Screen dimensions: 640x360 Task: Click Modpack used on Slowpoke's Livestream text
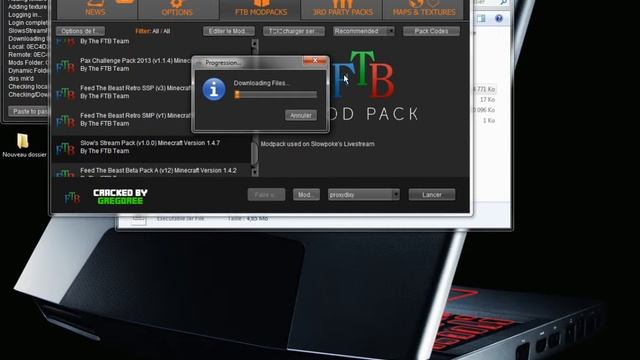coord(318,144)
